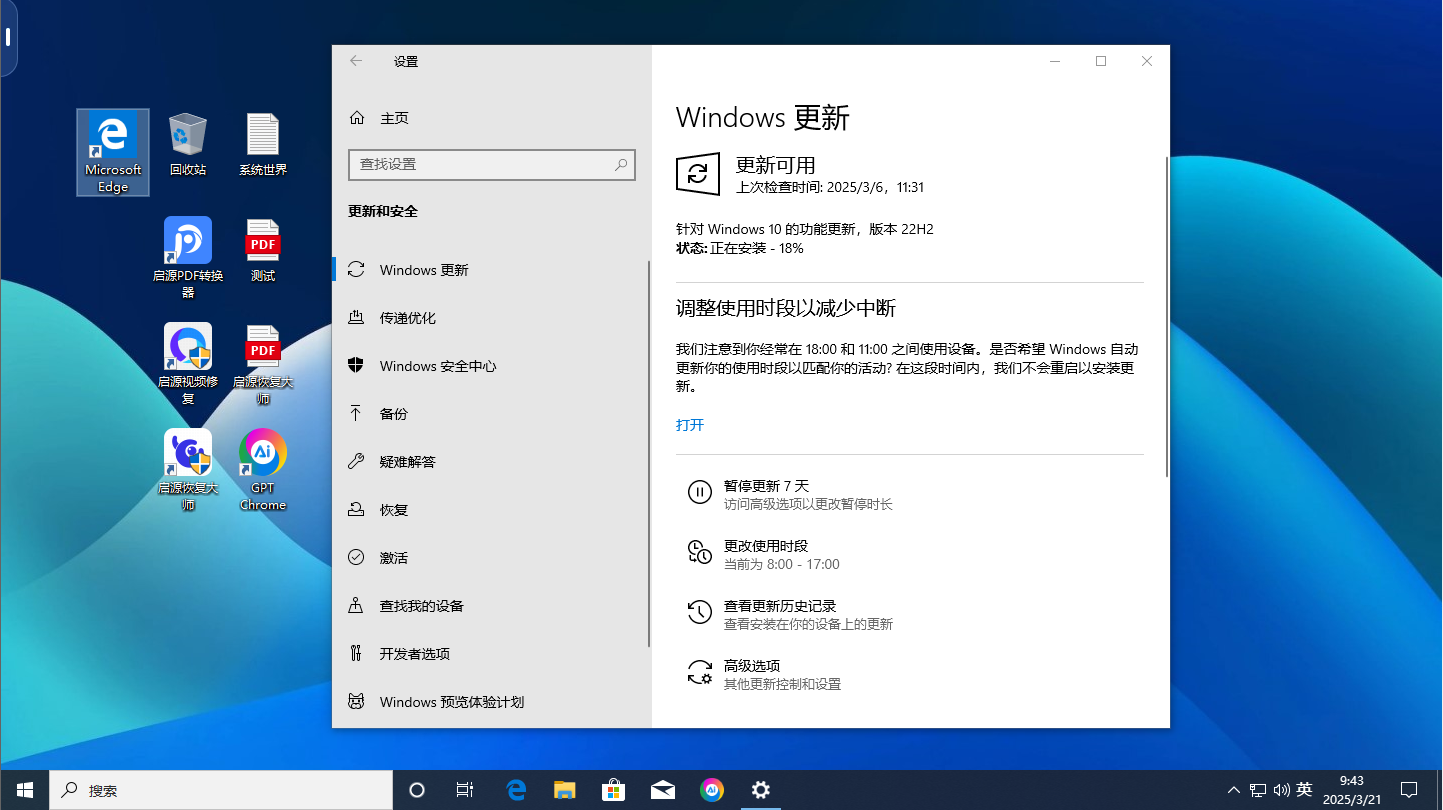Open 查找我的设备 page

tap(491, 606)
